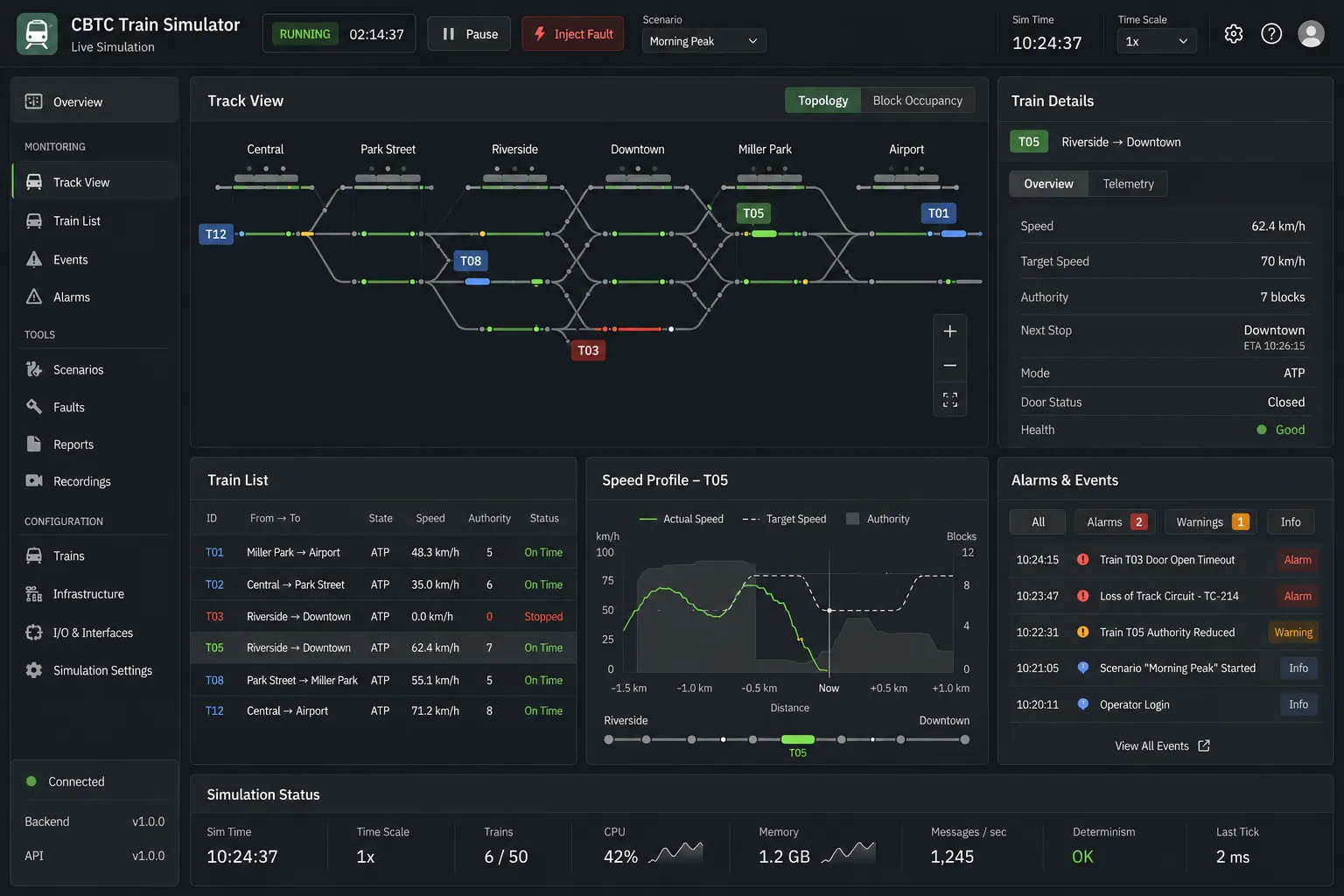Viewport: 1344px width, 896px height.
Task: Click the T05 position marker on route bar
Action: [798, 739]
